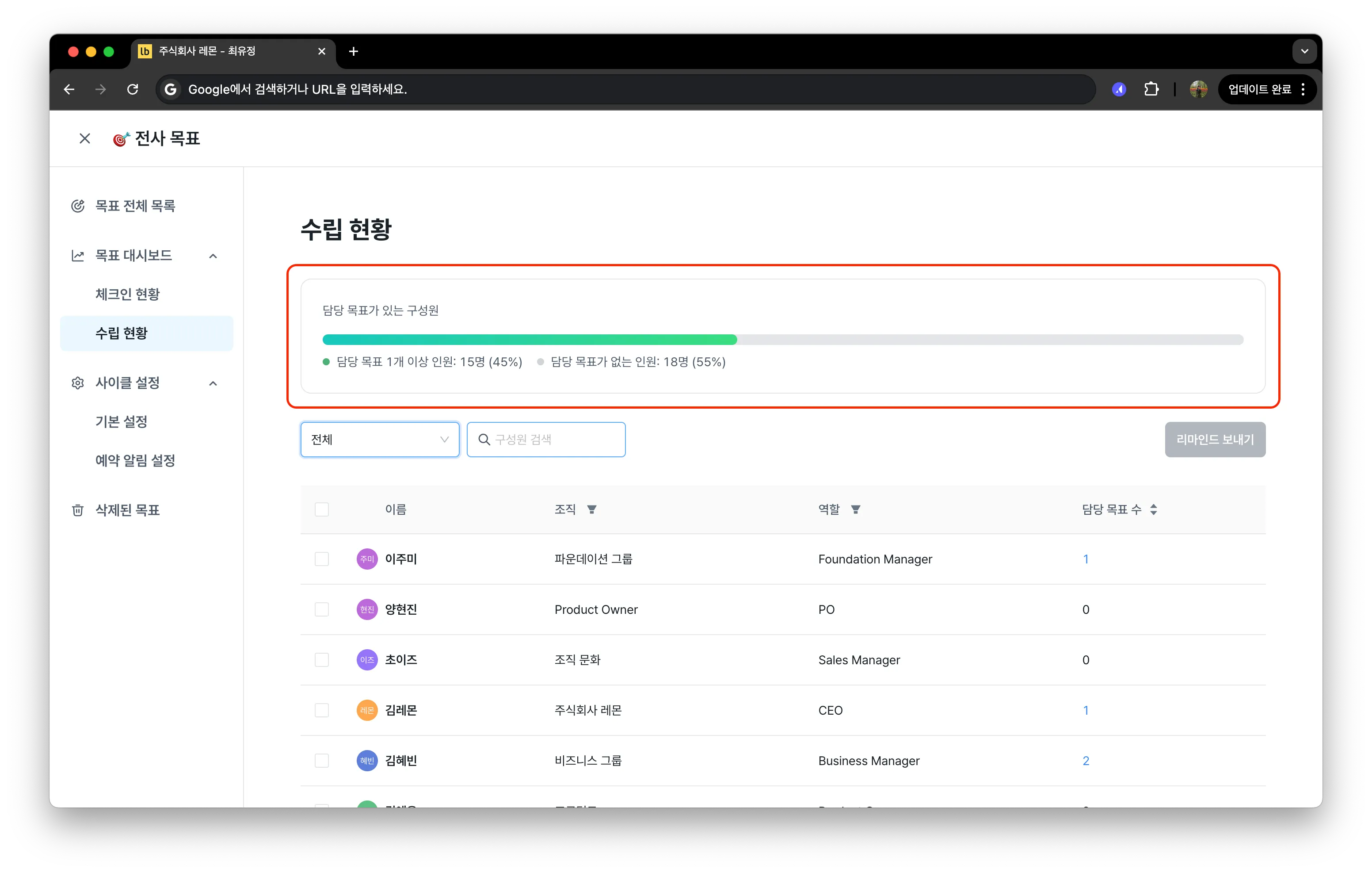Click the filter icon on 역할 column

(855, 509)
